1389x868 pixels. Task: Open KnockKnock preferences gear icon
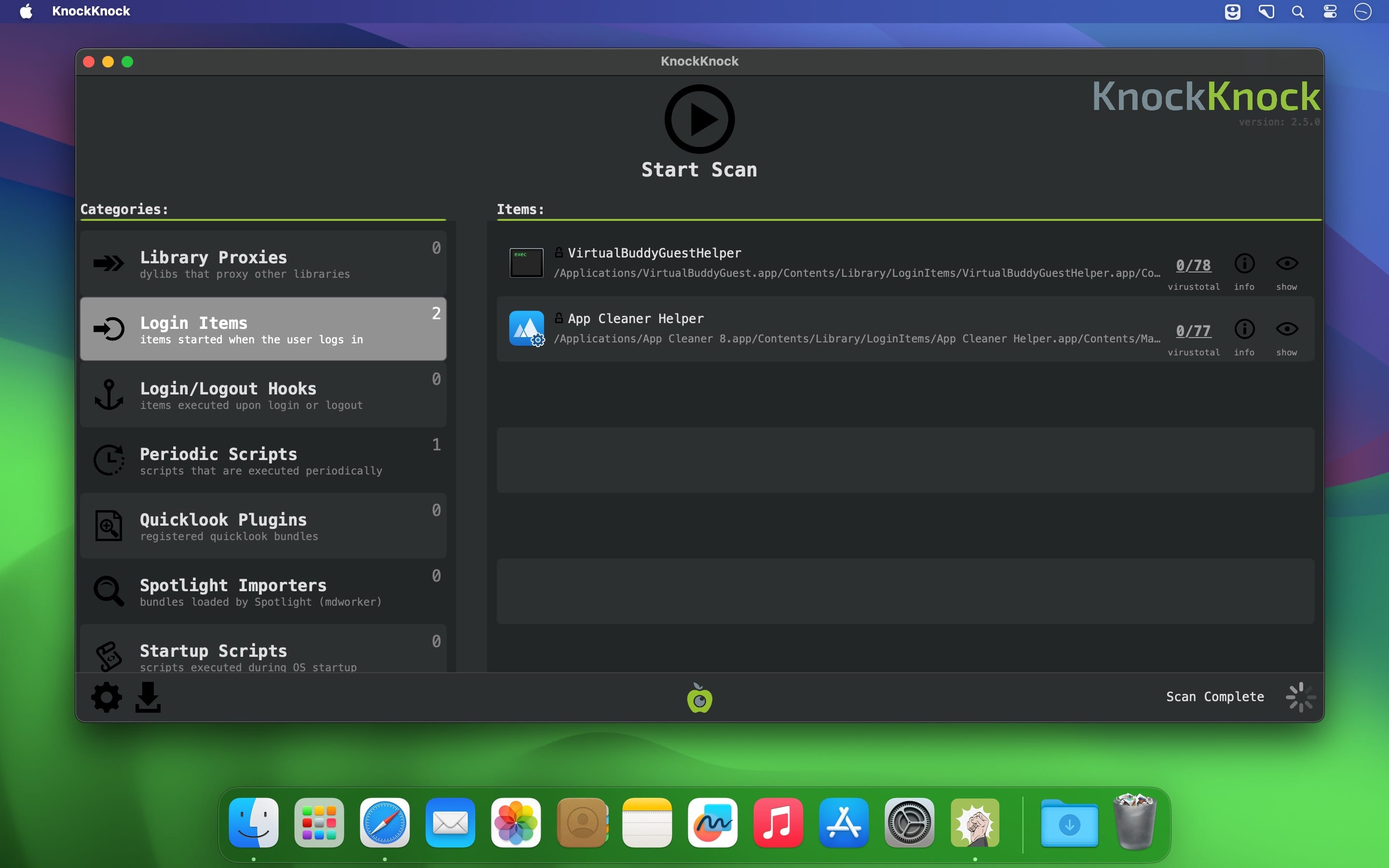click(x=107, y=697)
